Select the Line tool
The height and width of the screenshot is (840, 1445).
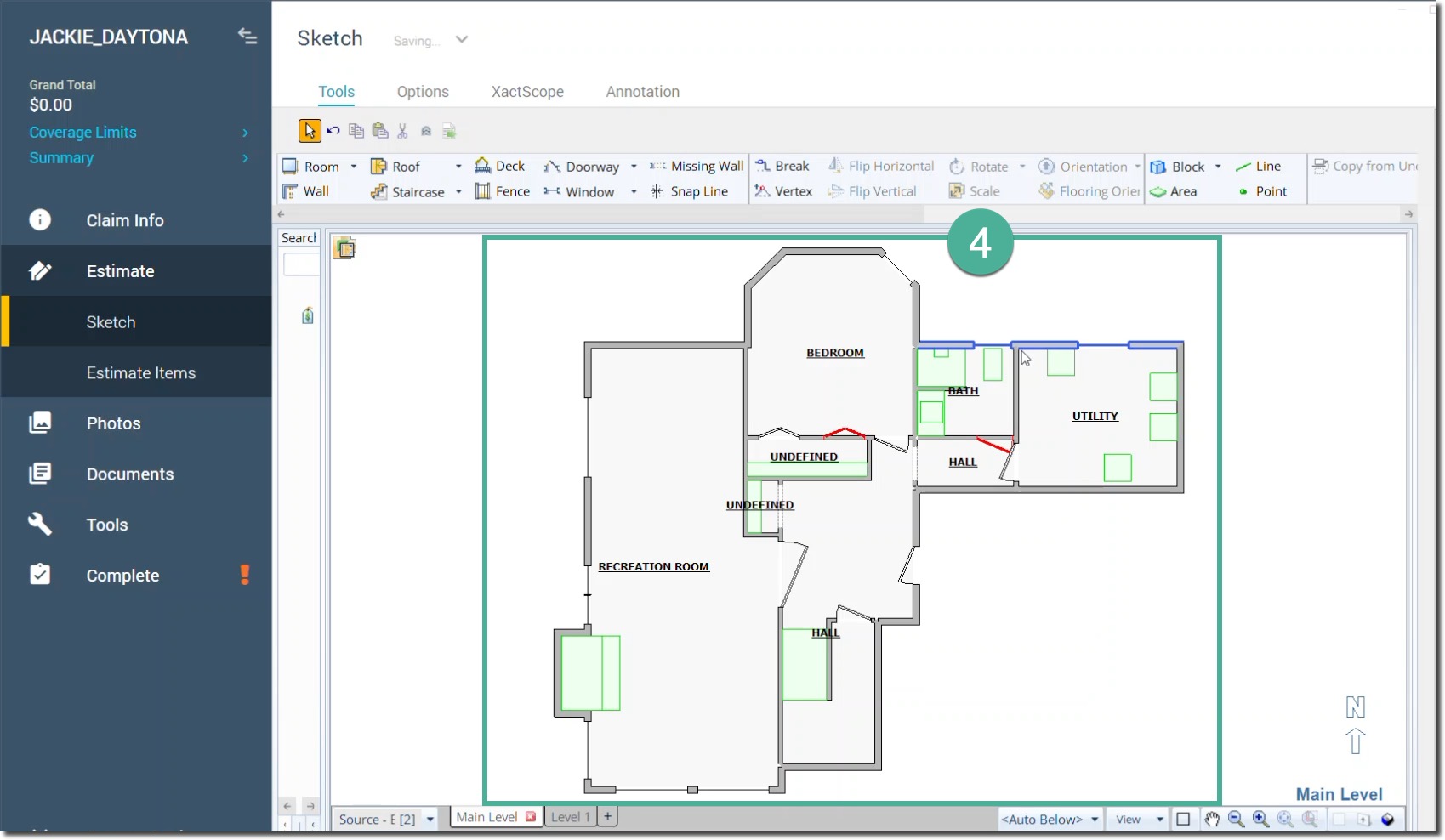coord(1259,166)
